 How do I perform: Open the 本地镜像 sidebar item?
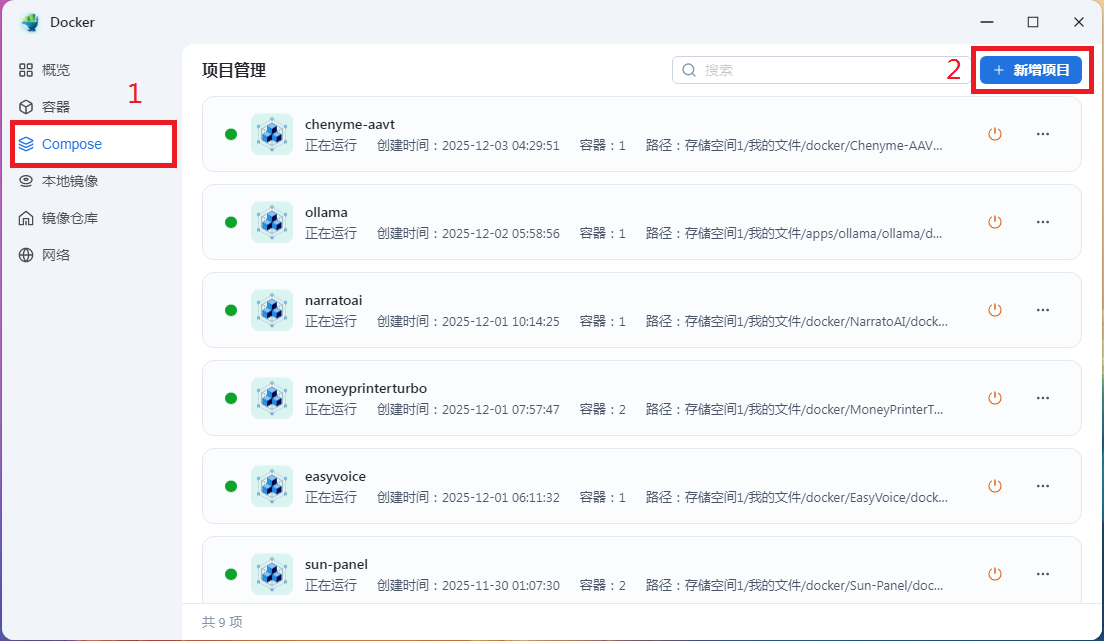pyautogui.click(x=69, y=181)
